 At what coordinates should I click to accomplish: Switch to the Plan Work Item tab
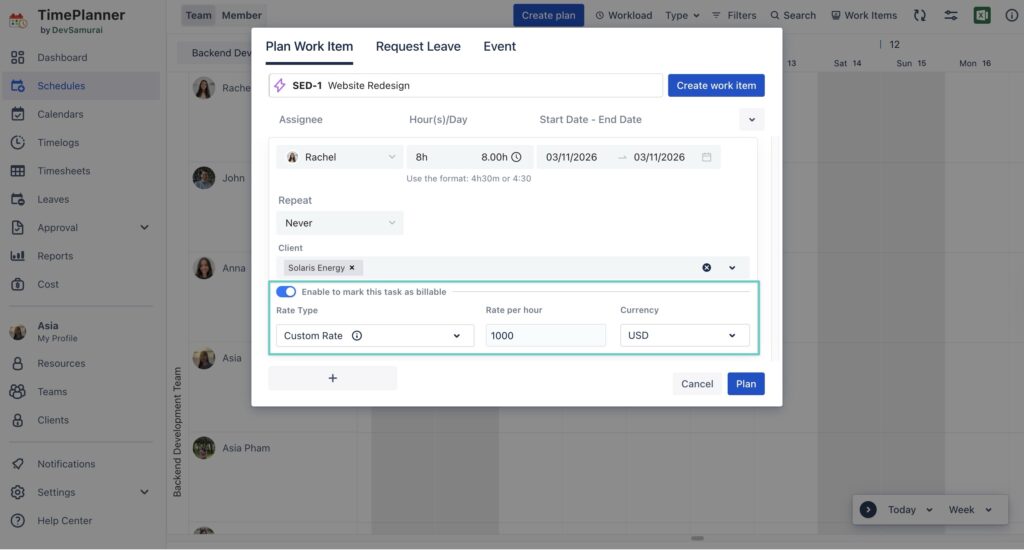309,46
